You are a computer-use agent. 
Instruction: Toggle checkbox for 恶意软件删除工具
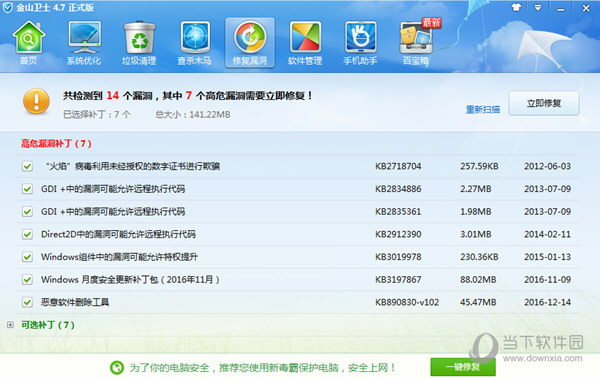(27, 302)
